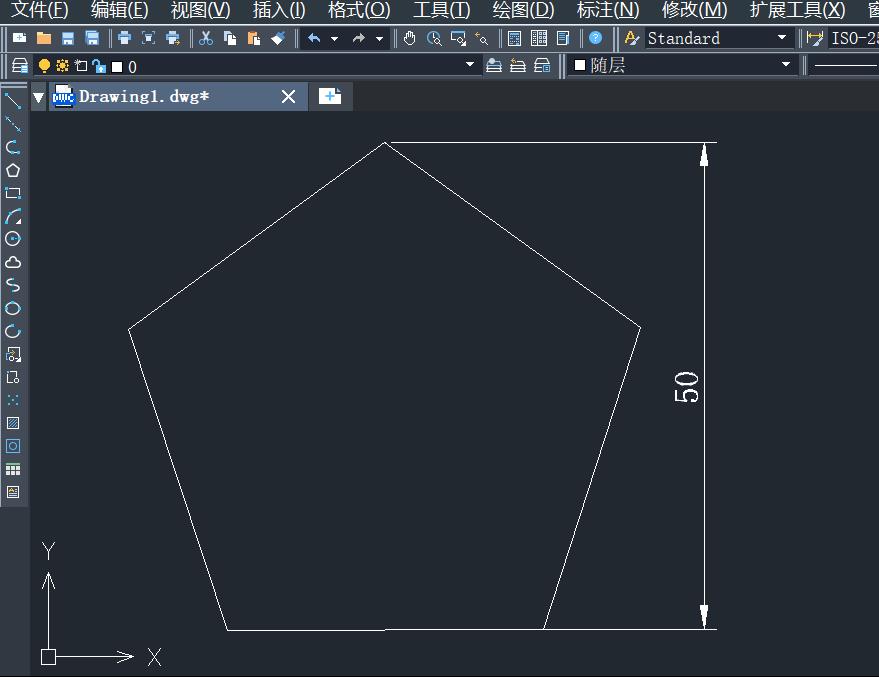Screen dimensions: 879x677
Task: Click the Match Properties brush icon
Action: 278,38
